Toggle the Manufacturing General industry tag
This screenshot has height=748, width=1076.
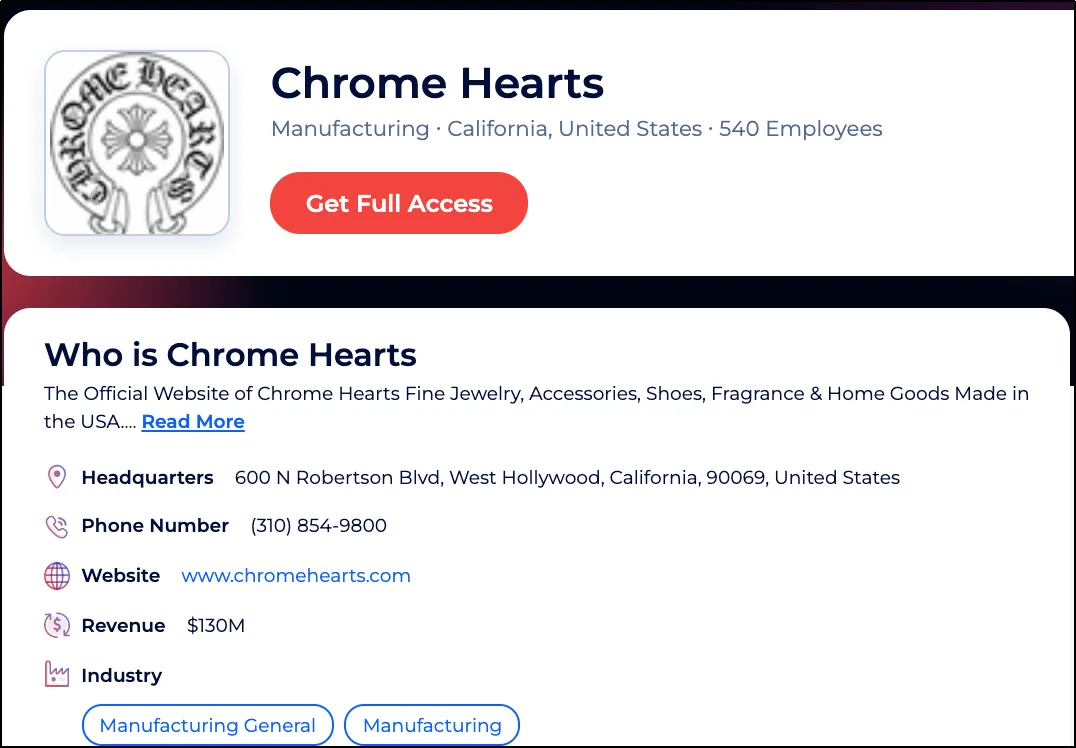point(207,725)
